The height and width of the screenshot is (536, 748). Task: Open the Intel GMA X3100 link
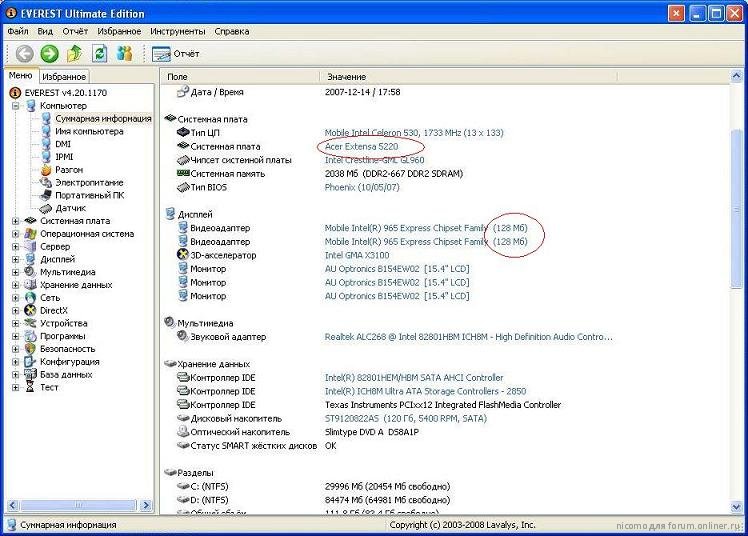357,255
